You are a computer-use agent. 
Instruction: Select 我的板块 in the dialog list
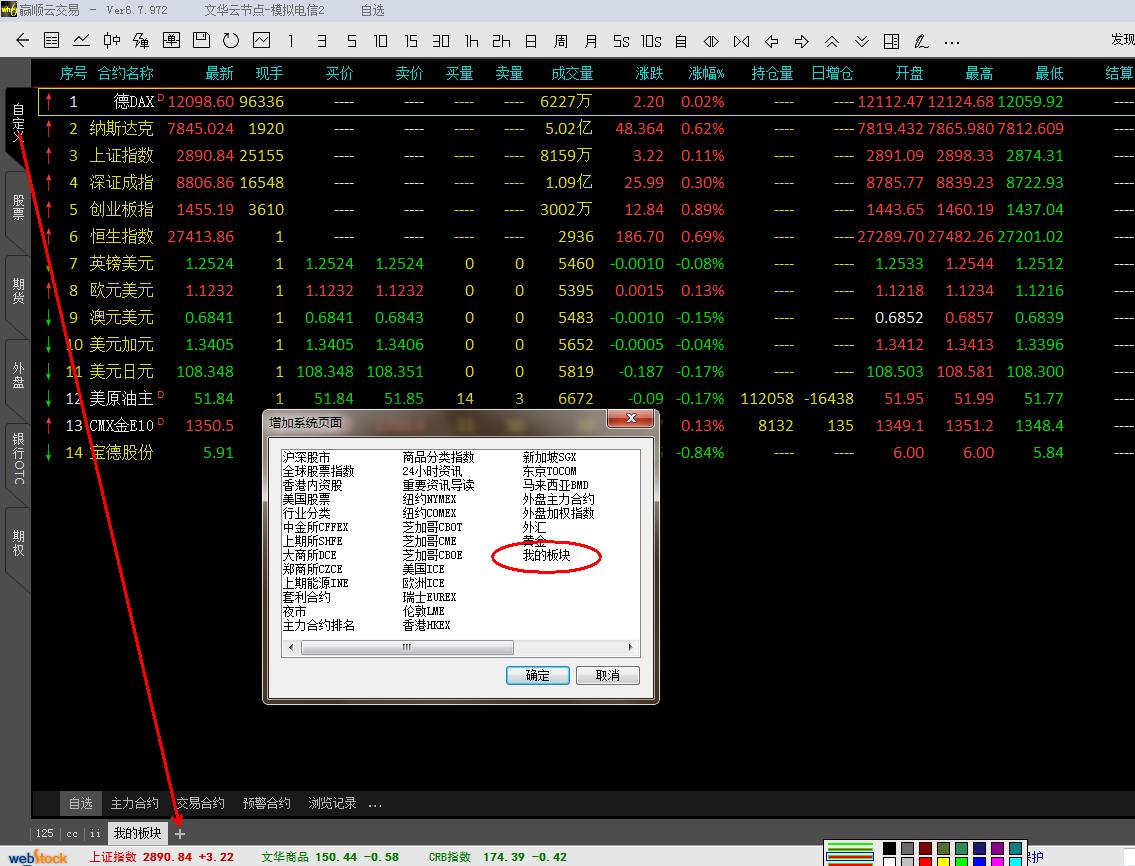click(x=546, y=555)
